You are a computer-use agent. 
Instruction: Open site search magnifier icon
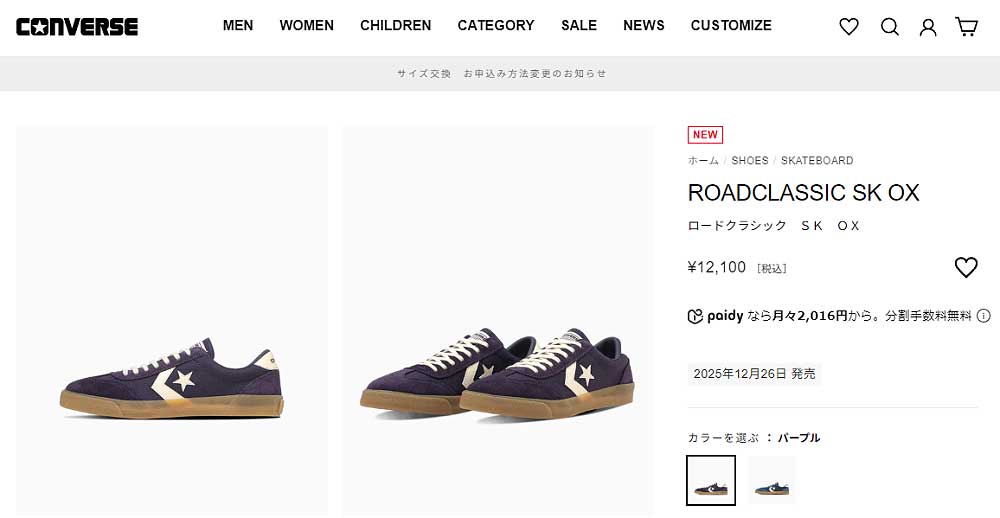pyautogui.click(x=890, y=27)
